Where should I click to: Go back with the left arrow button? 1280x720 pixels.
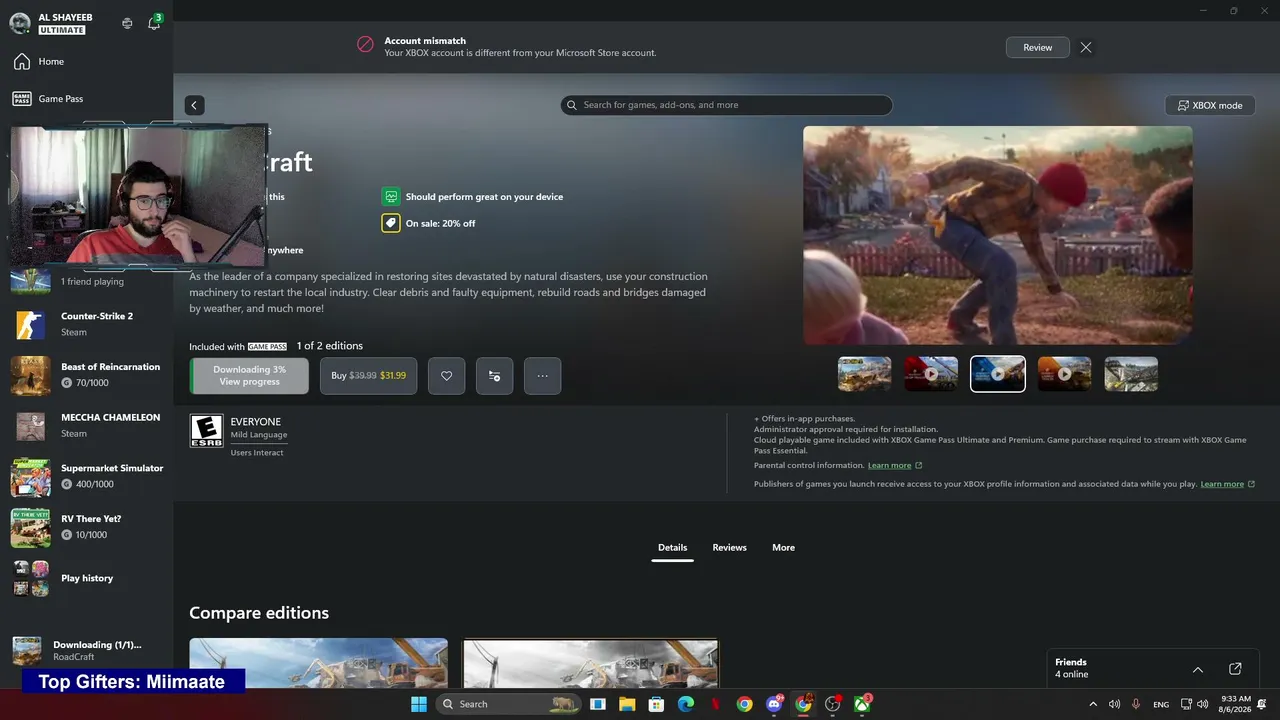(194, 105)
